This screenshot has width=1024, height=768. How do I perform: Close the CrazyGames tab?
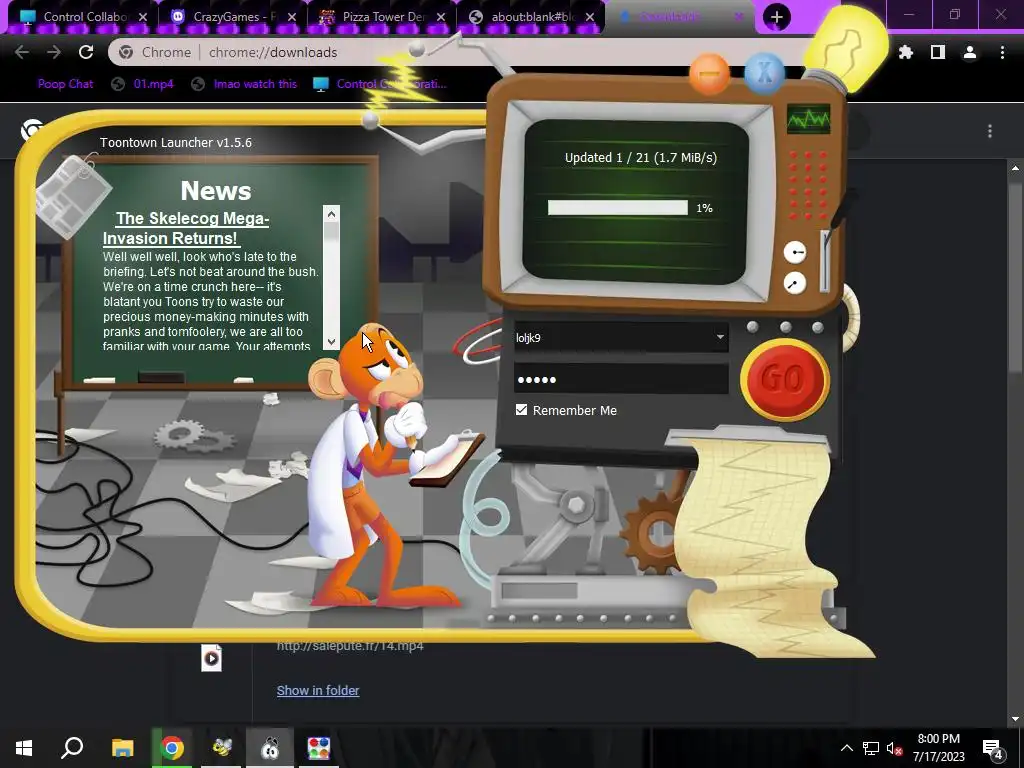[x=292, y=18]
